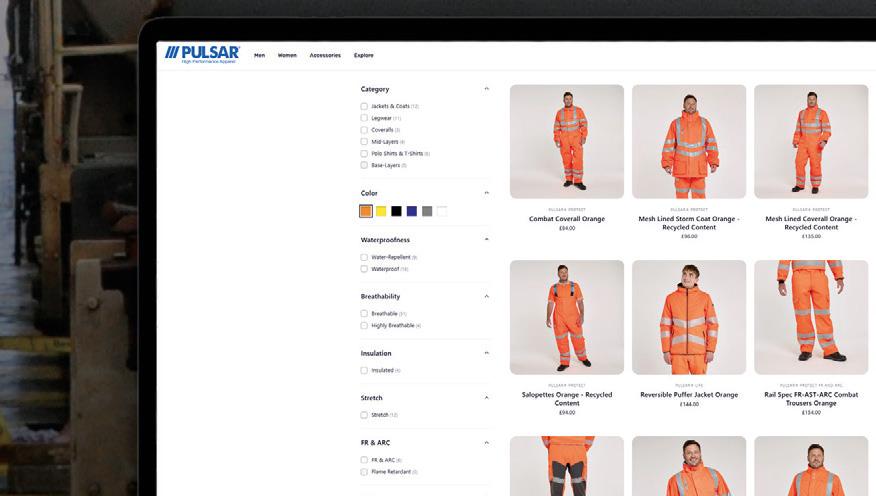
Task: Open Mesh Lined Coverall Orange link
Action: click(811, 223)
